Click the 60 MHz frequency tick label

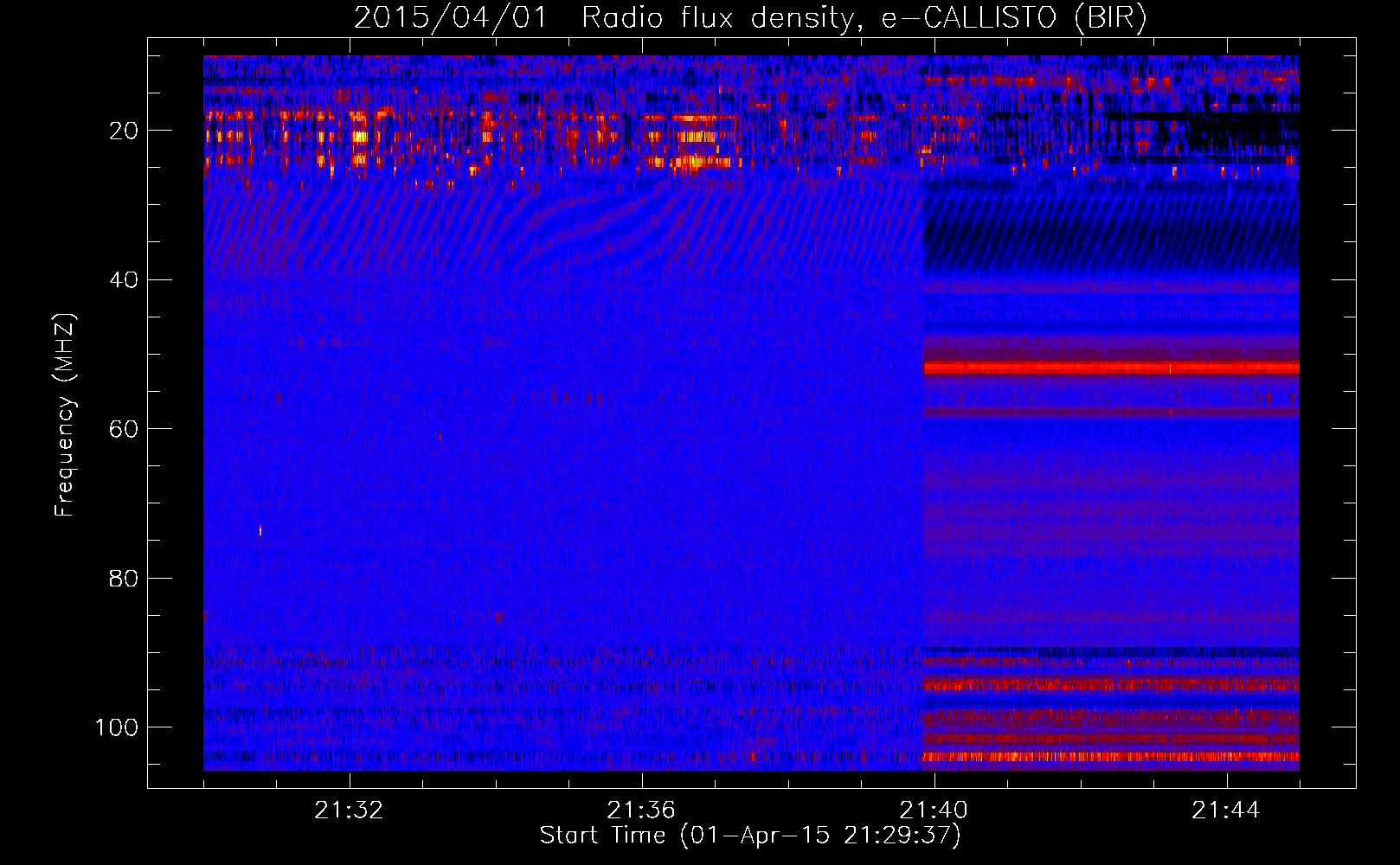pos(124,429)
